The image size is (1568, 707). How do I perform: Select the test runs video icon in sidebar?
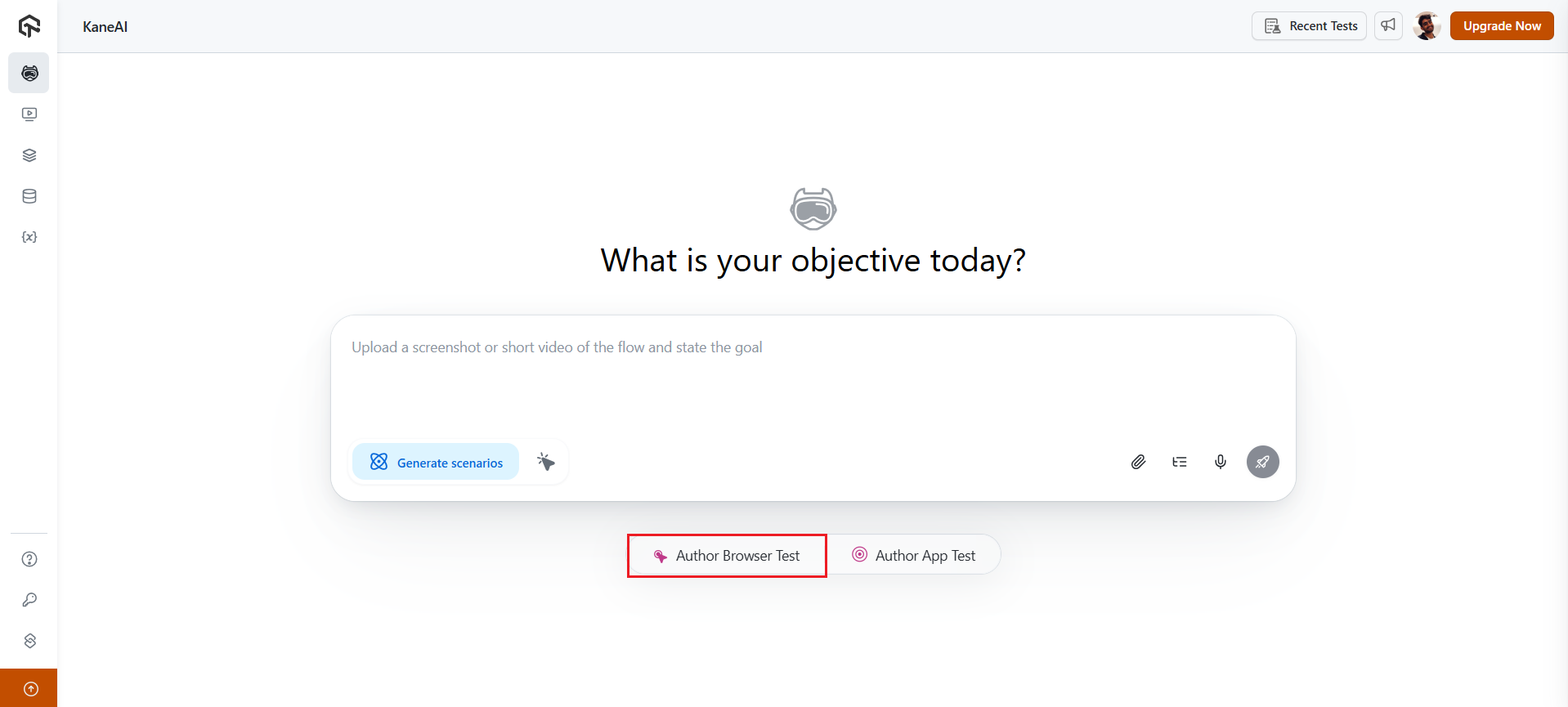point(29,114)
